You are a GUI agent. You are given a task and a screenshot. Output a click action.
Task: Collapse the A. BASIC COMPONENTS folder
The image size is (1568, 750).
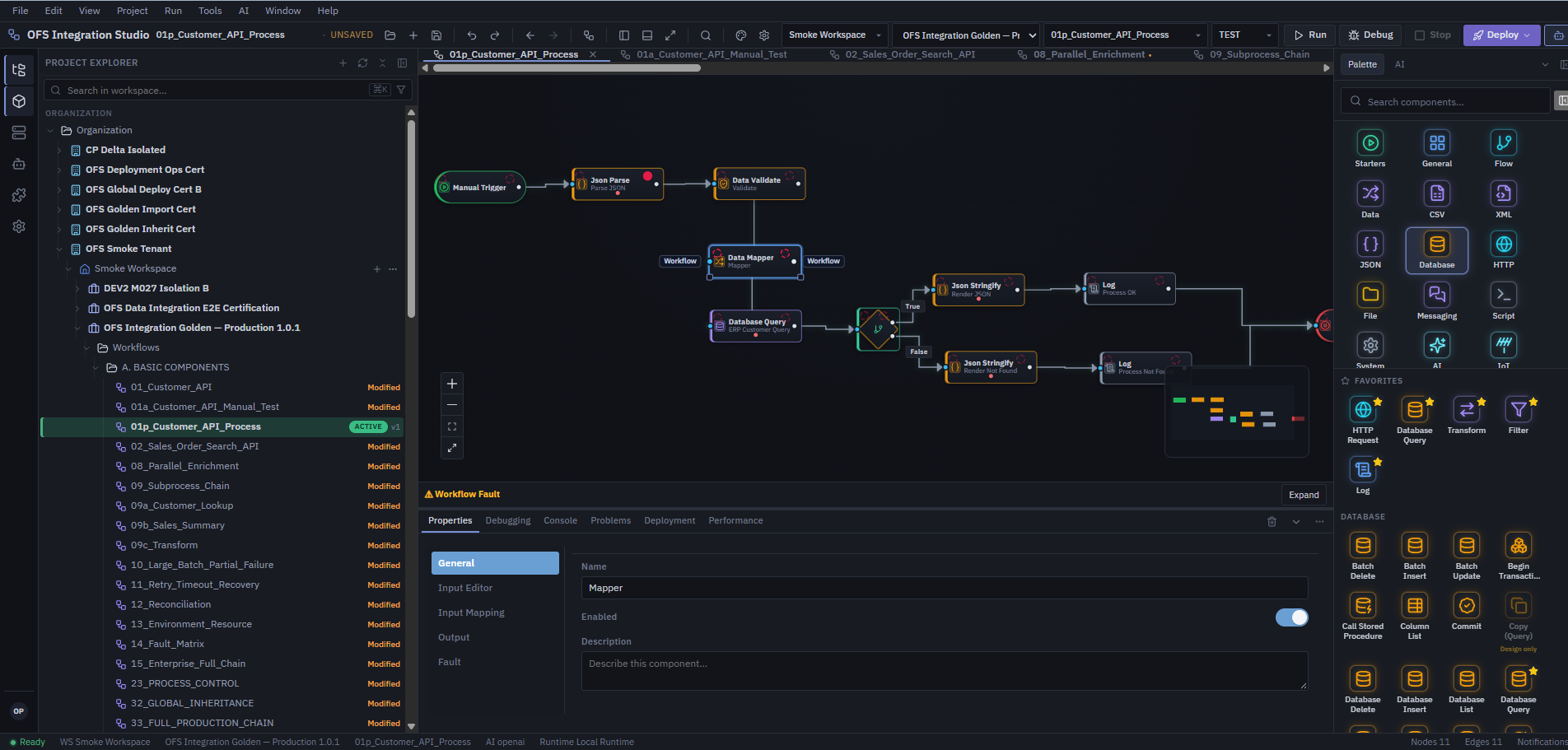pyautogui.click(x=96, y=367)
